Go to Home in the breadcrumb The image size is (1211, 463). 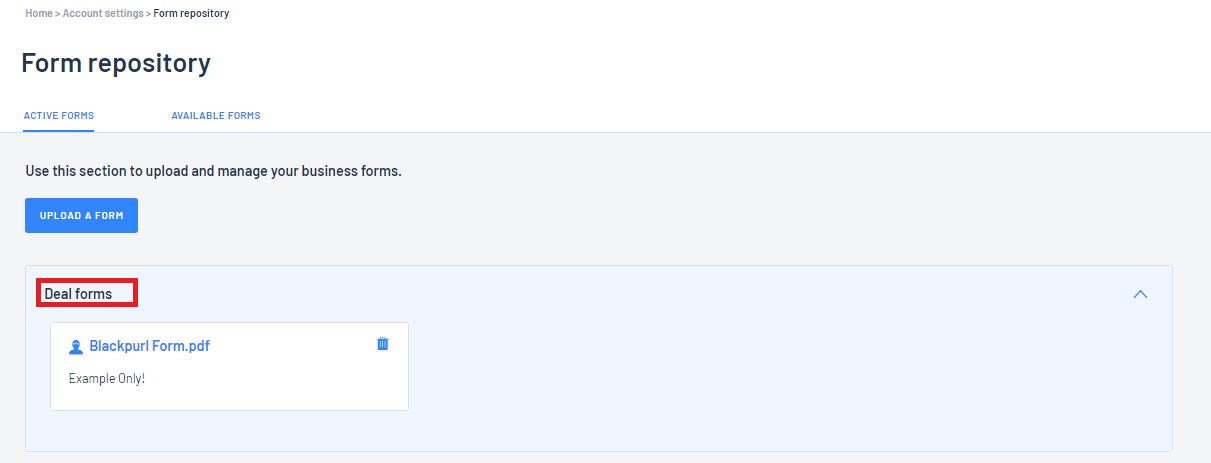coord(39,13)
